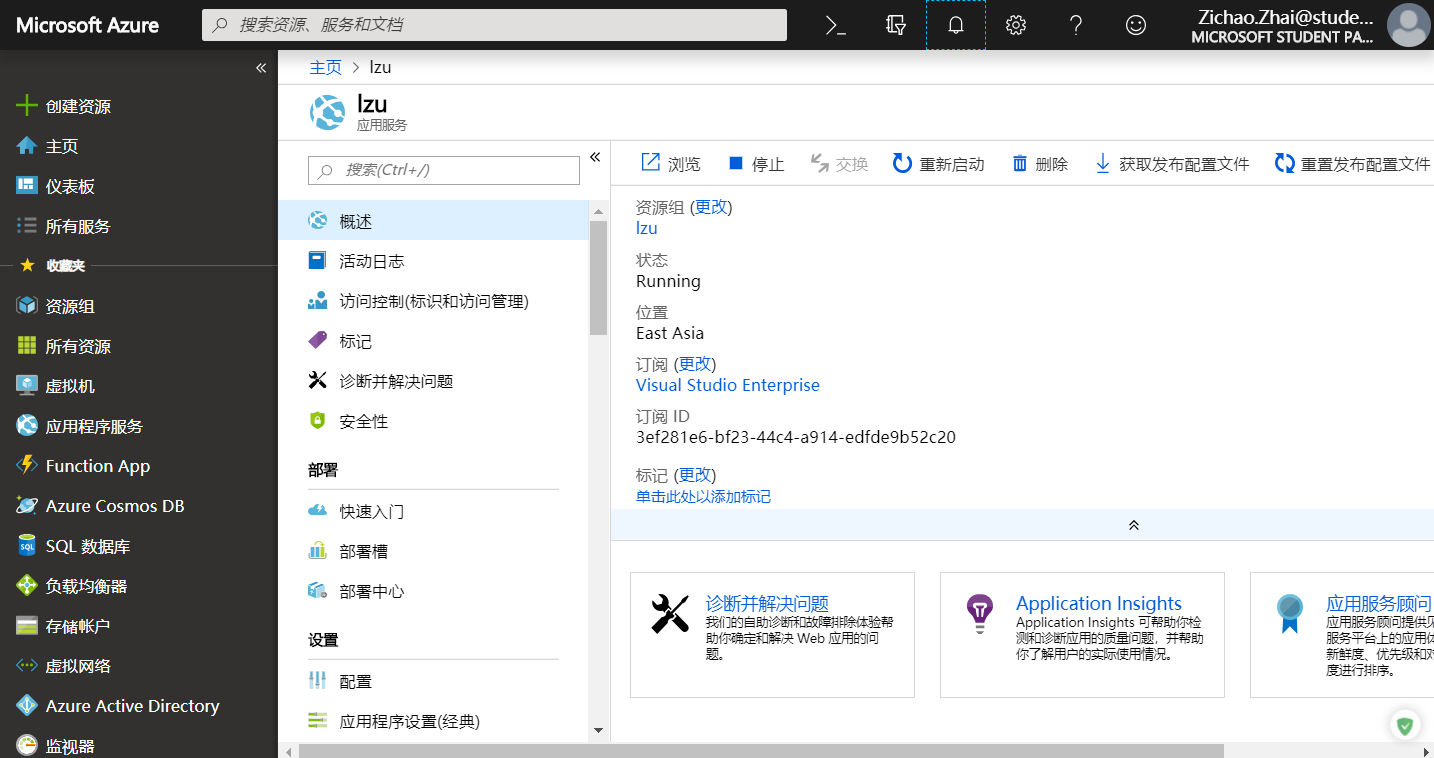Click 单击此处以添加标记 to add tags
Viewport: 1434px width, 758px height.
pos(703,496)
